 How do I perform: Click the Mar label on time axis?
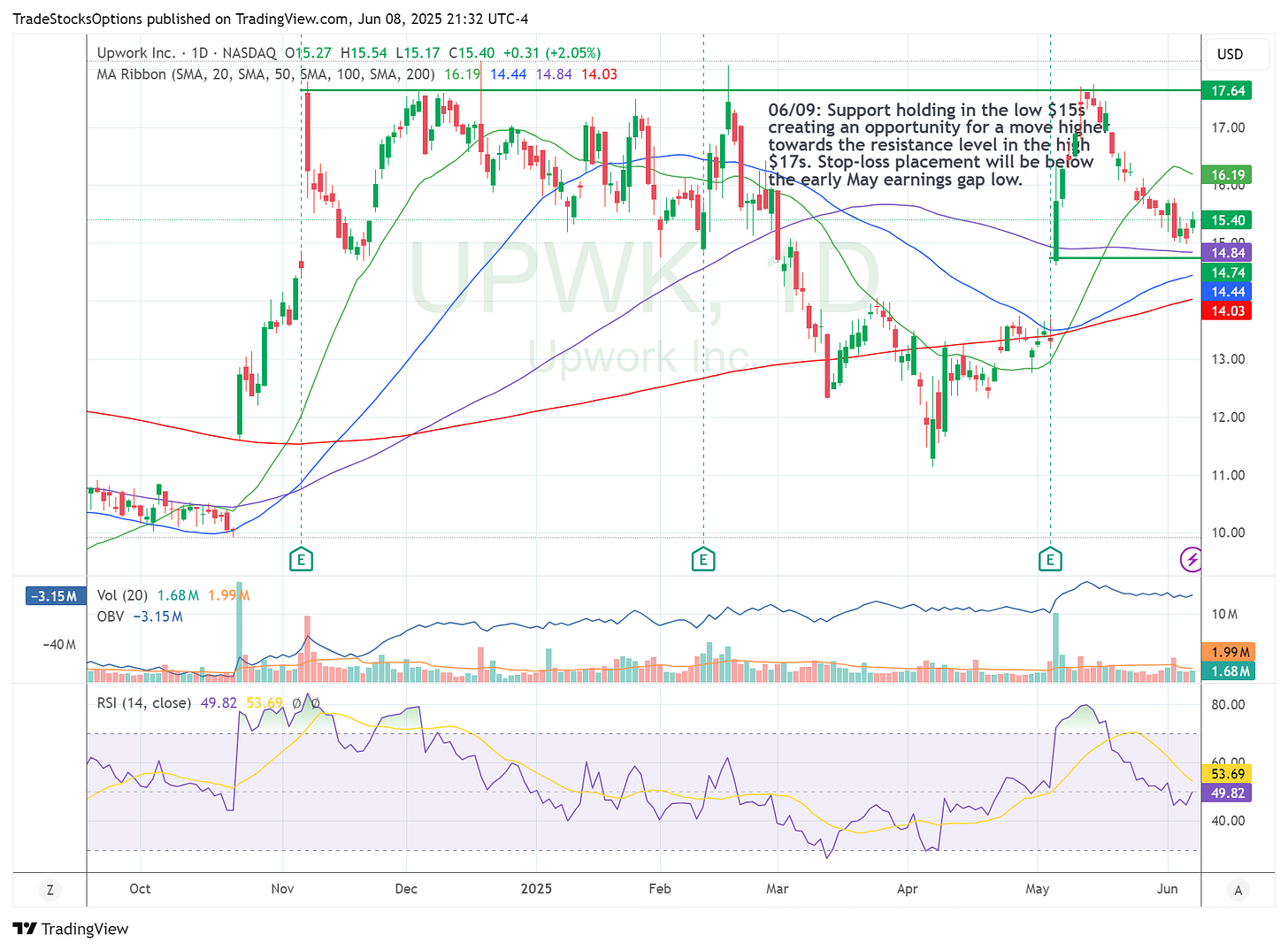coord(777,888)
